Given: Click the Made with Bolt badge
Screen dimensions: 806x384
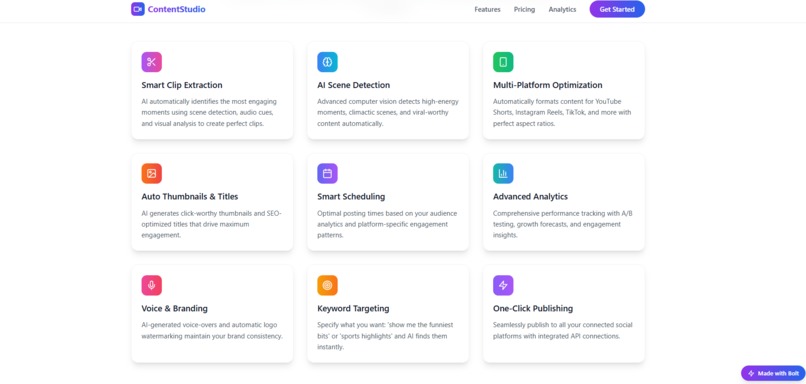Looking at the screenshot, I should [773, 373].
